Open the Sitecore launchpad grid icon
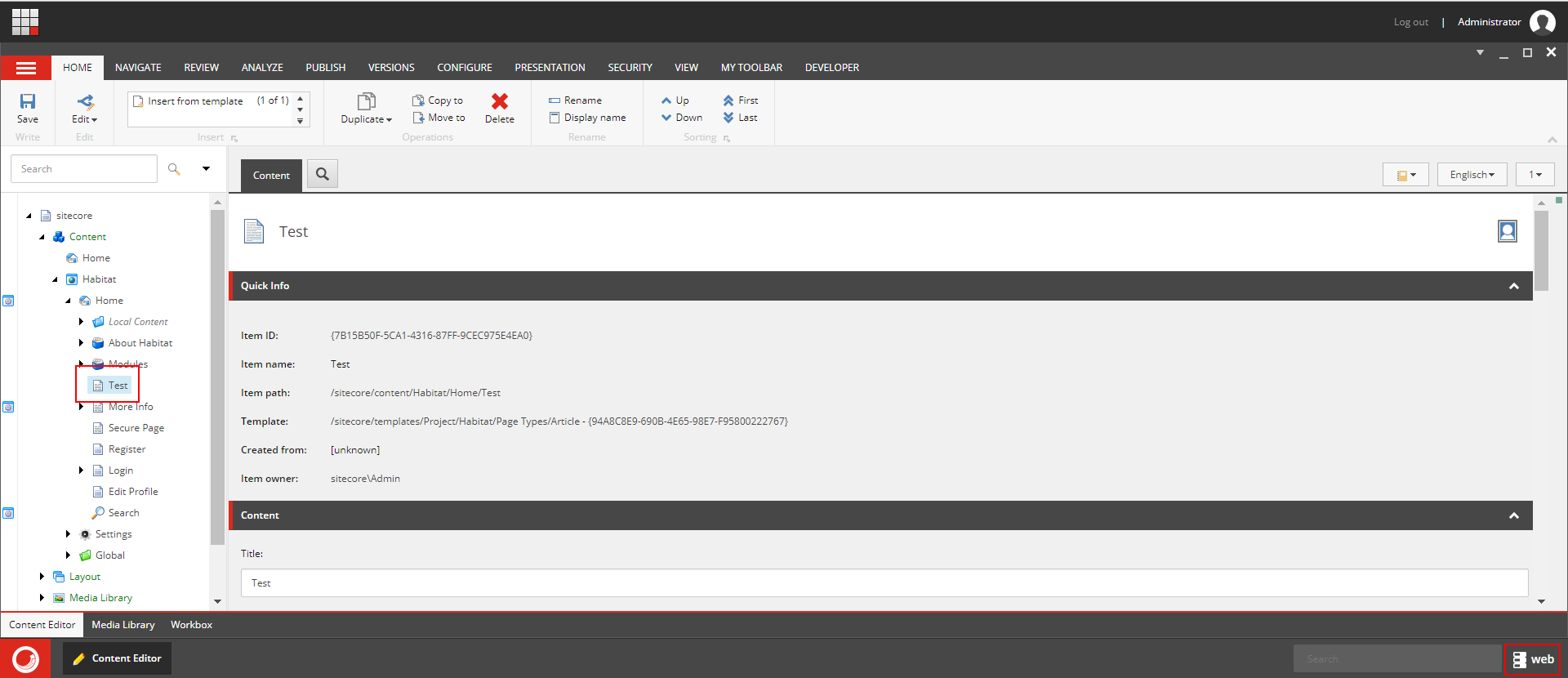This screenshot has height=678, width=1568. coord(24,22)
